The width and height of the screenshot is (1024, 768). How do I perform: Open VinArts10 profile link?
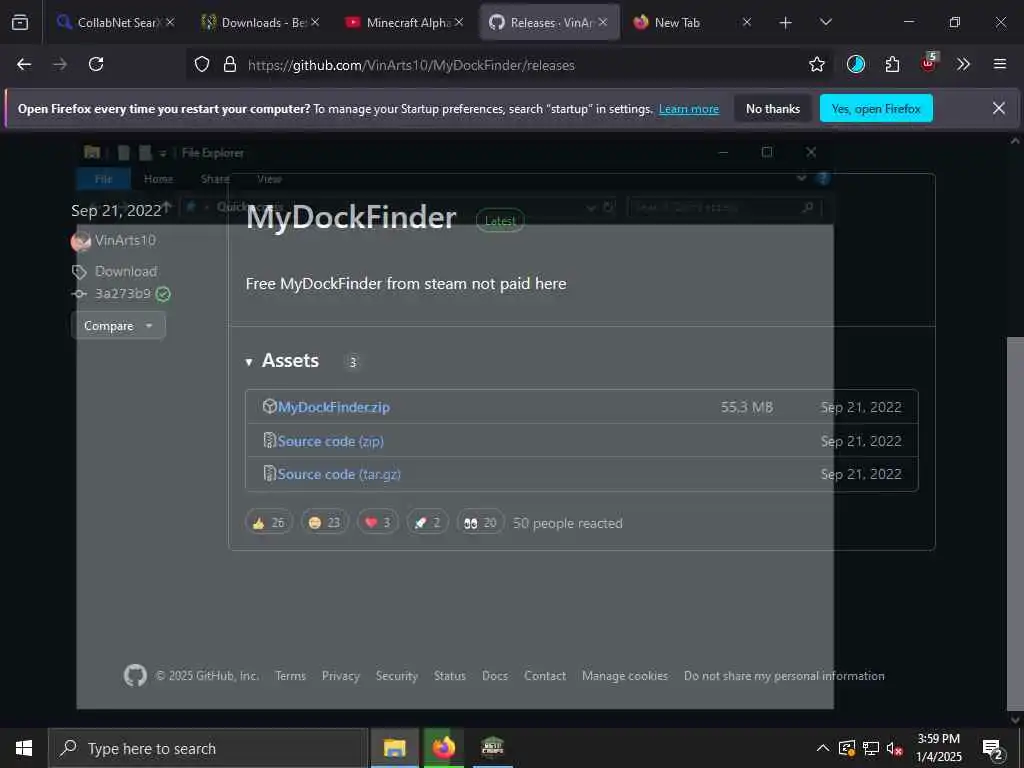[125, 240]
